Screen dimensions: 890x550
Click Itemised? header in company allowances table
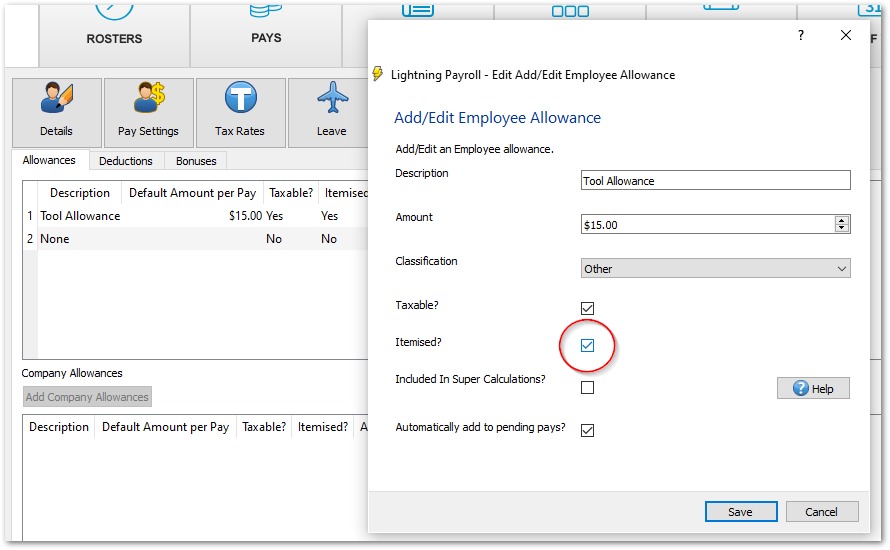pos(323,427)
